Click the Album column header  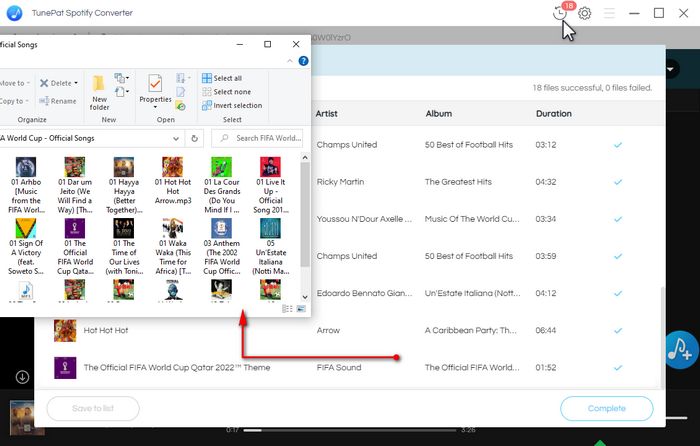(x=438, y=114)
